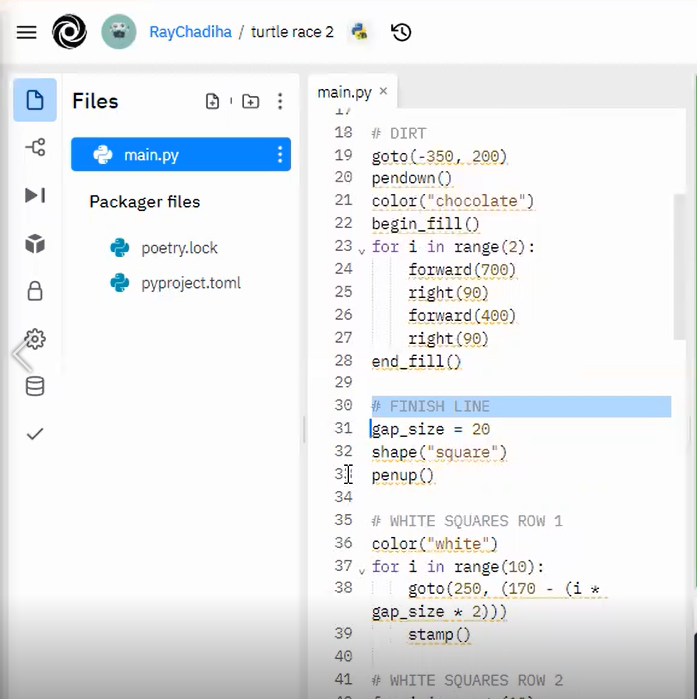The image size is (697, 699).
Task: Open Secrets lock icon in sidebar
Action: 35,291
